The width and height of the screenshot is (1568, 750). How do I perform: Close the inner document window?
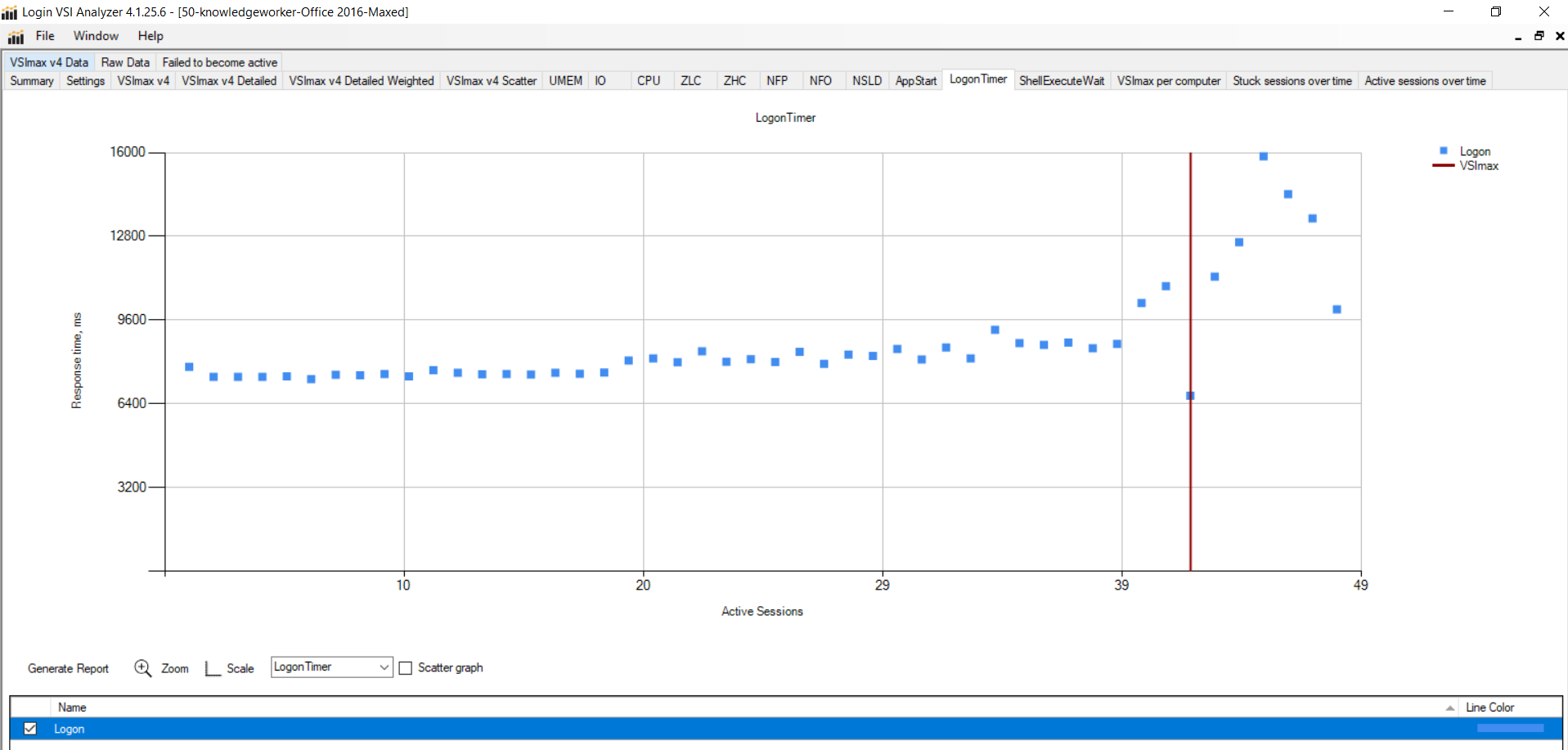pos(1560,36)
